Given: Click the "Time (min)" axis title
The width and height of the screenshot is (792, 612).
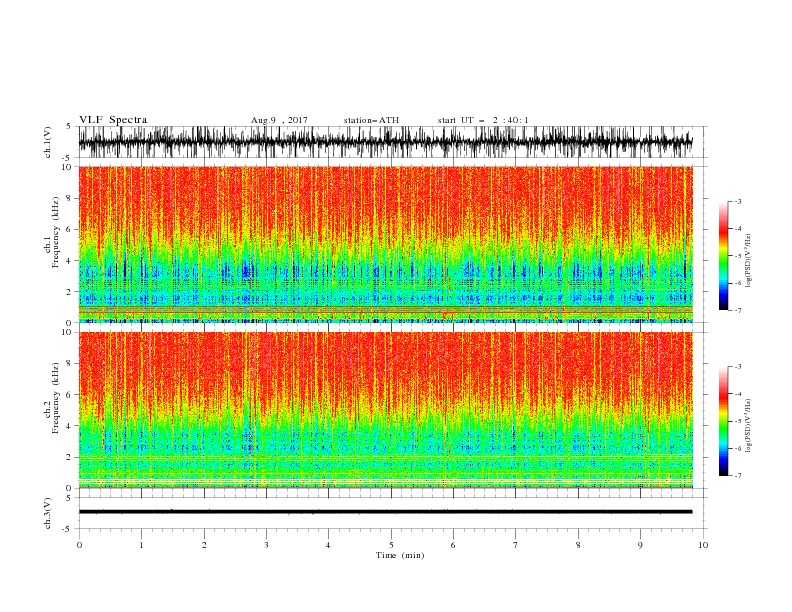Looking at the screenshot, I should [400, 555].
